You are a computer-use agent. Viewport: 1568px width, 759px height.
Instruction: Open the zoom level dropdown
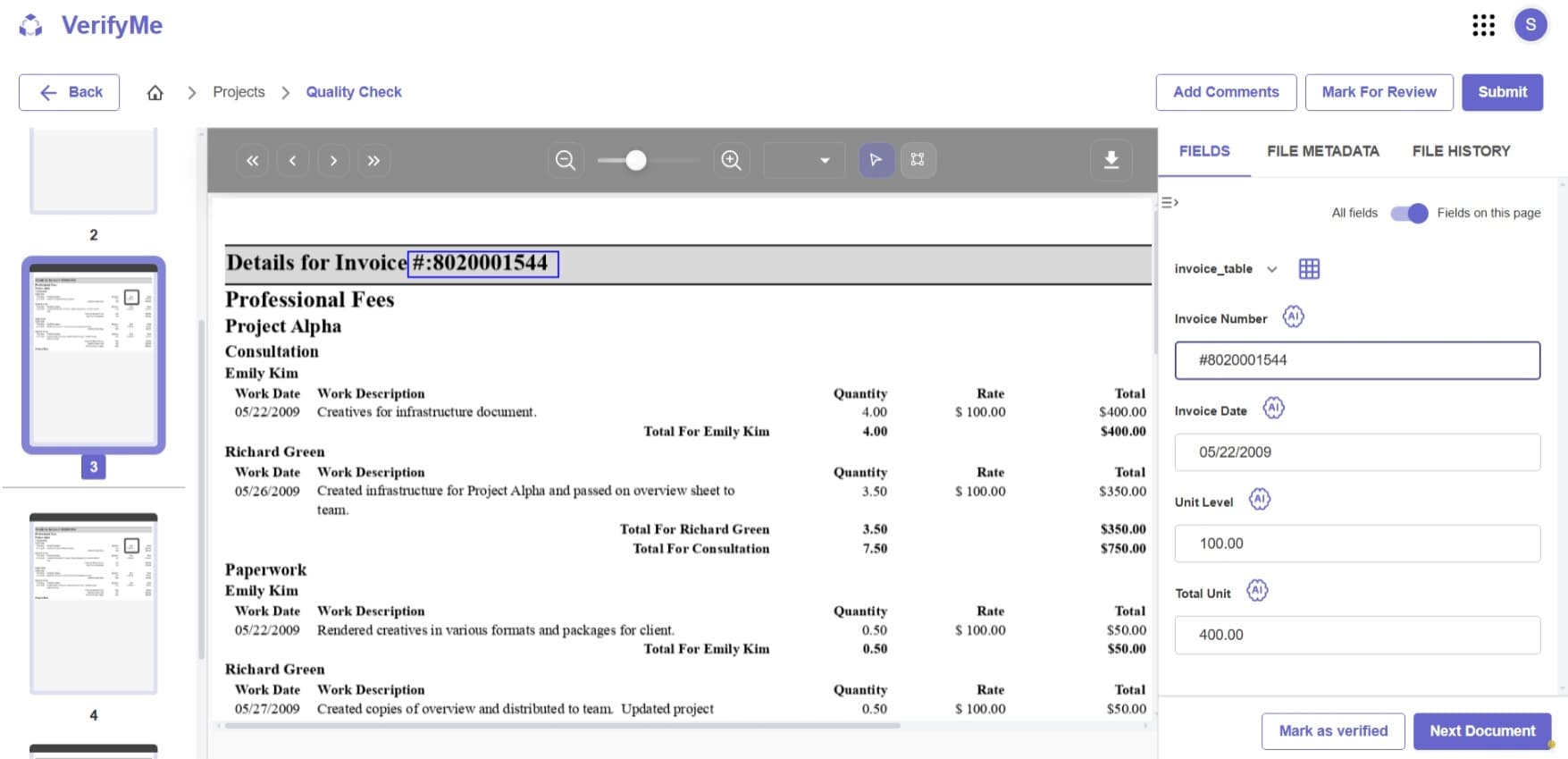(x=804, y=160)
